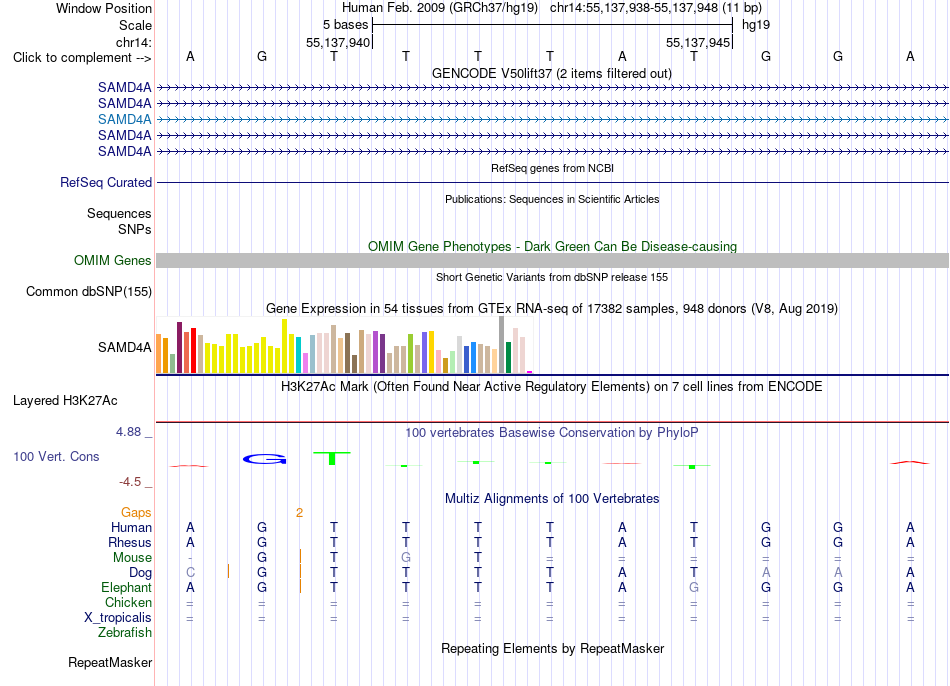Open the Sequences publications track label

click(119, 213)
